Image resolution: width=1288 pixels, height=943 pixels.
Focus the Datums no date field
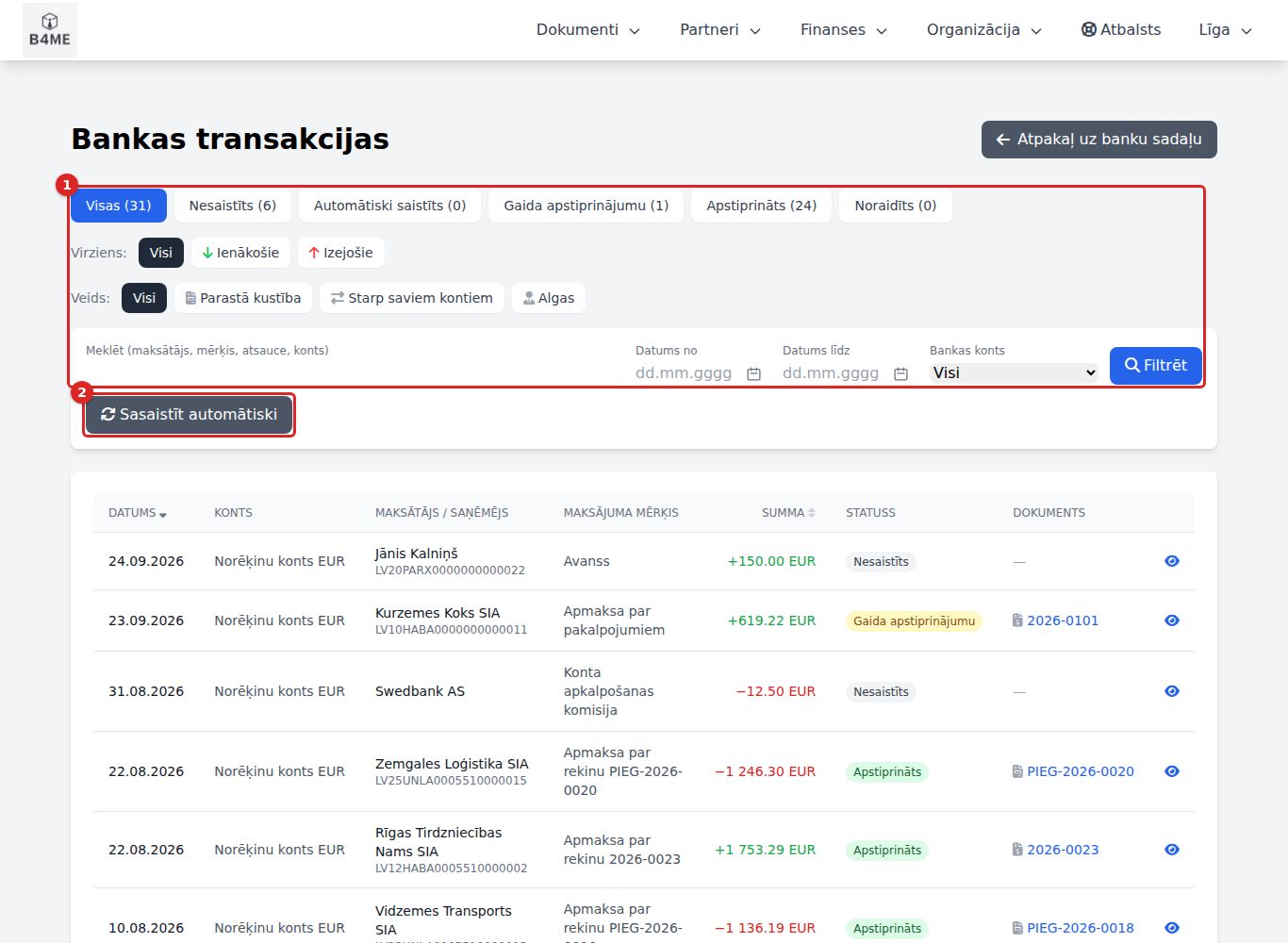699,373
